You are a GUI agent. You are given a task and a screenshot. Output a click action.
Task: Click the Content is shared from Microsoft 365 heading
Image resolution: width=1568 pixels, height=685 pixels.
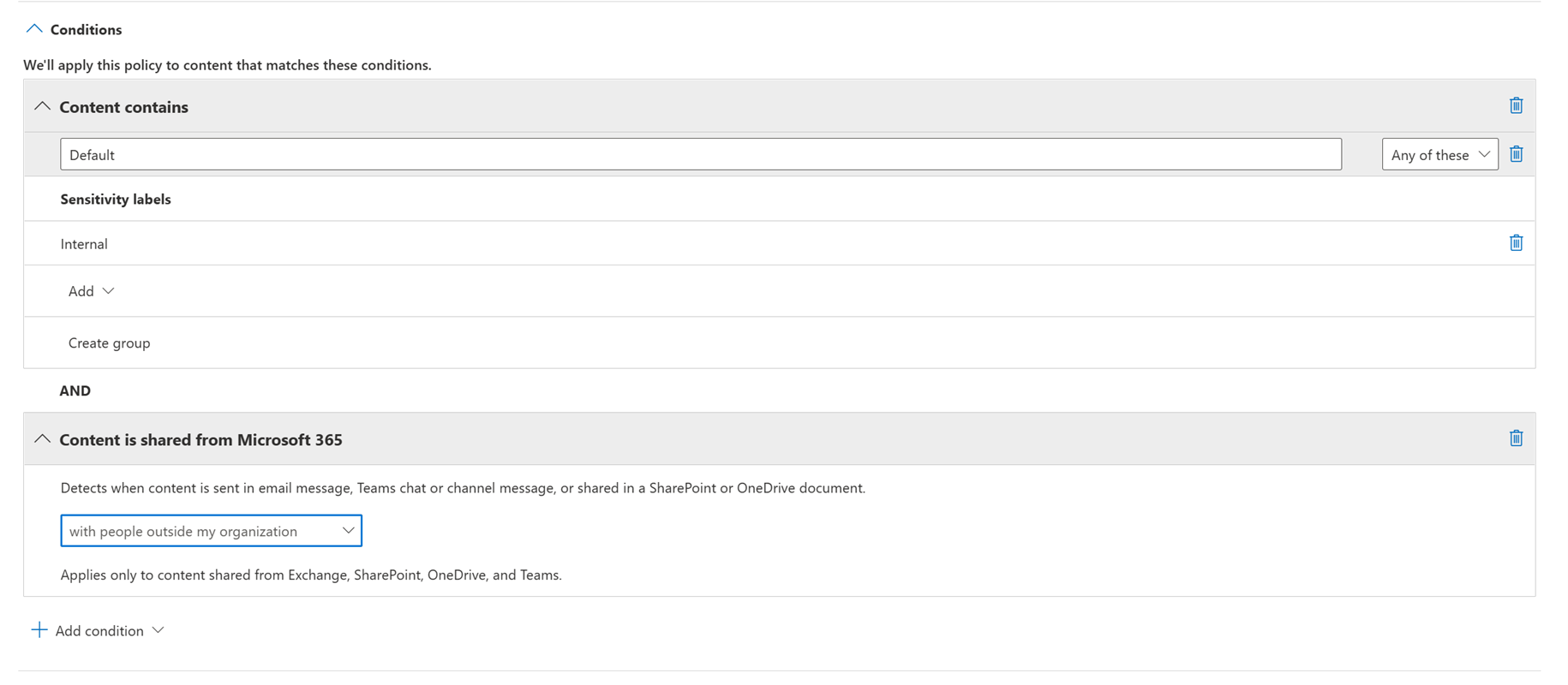point(200,440)
